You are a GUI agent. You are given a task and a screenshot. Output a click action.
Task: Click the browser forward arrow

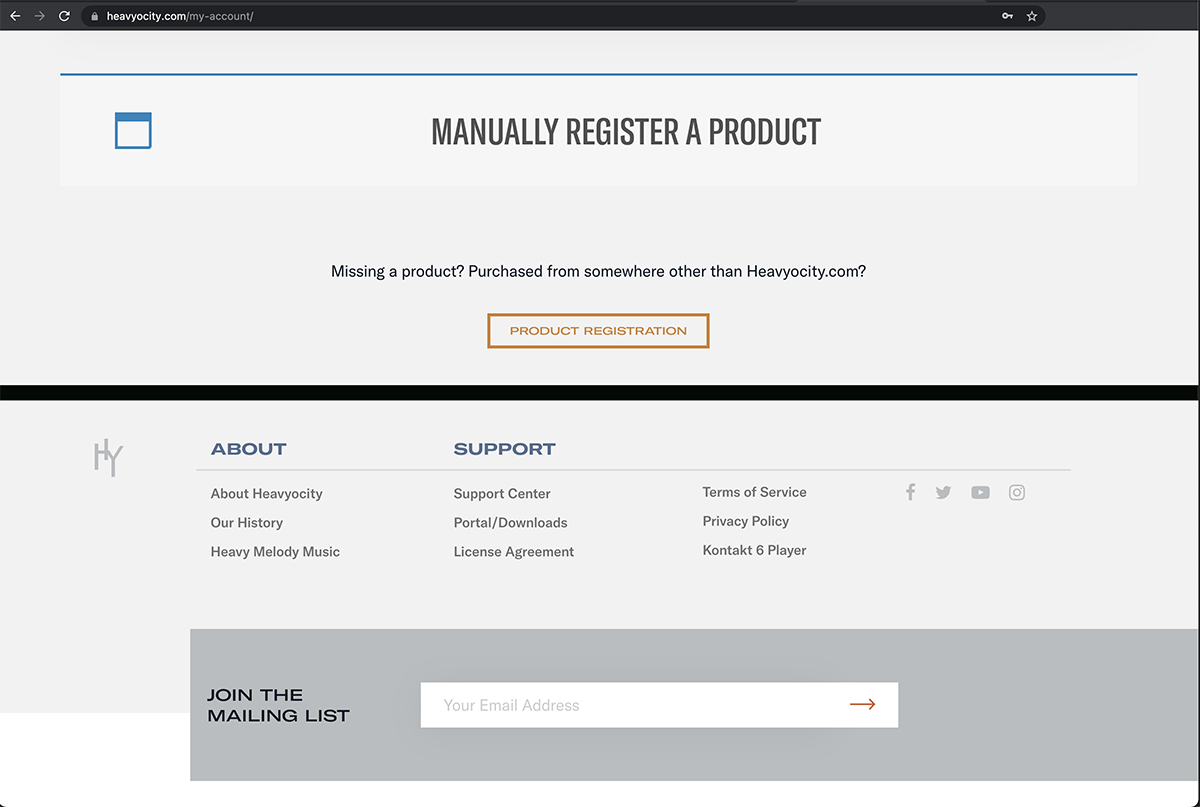pos(40,16)
